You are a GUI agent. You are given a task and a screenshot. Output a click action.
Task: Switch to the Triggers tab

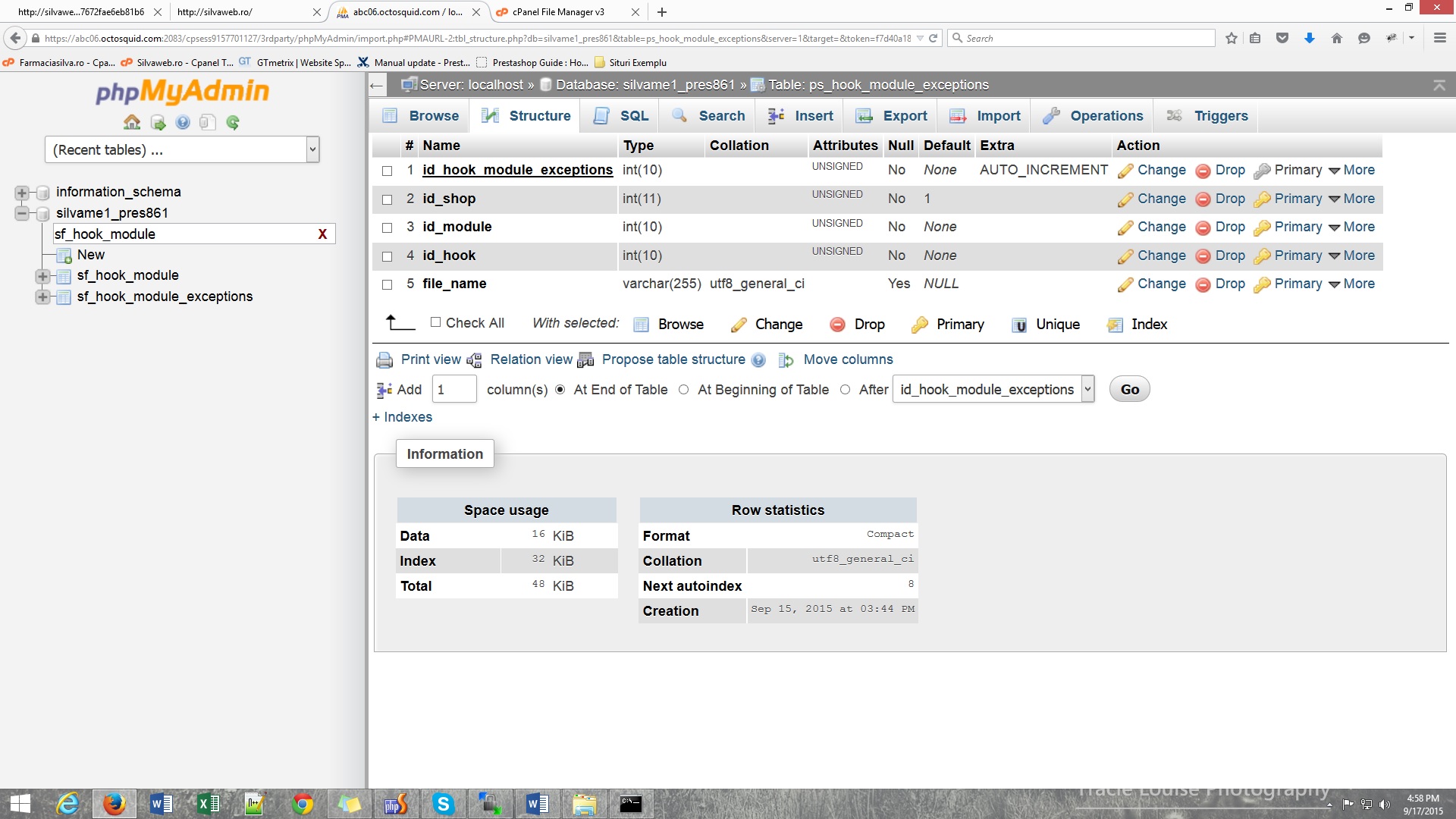click(x=1207, y=115)
